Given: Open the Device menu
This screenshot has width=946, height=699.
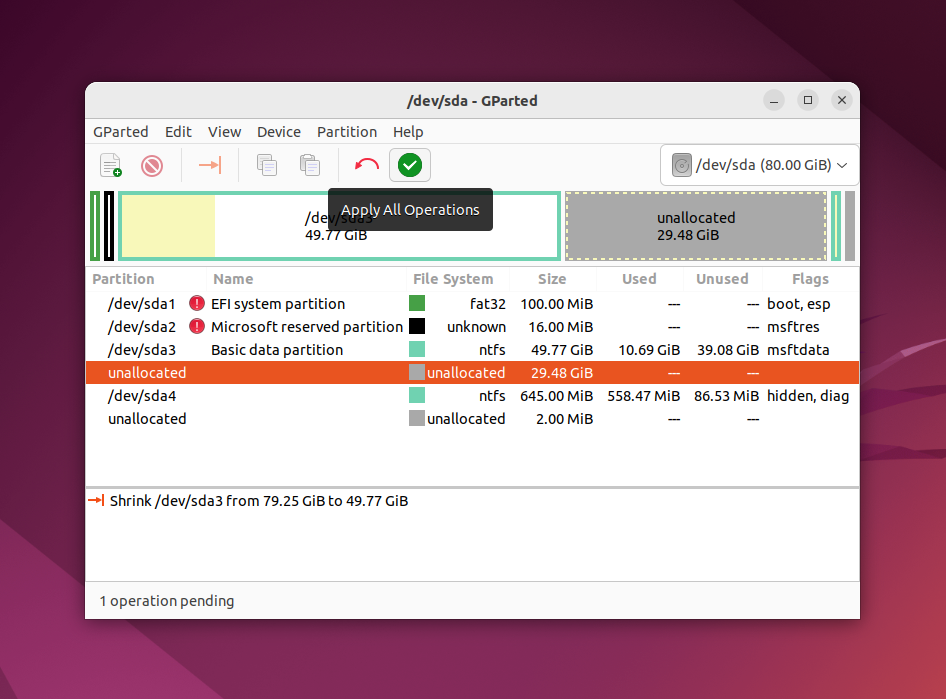Looking at the screenshot, I should click(279, 132).
